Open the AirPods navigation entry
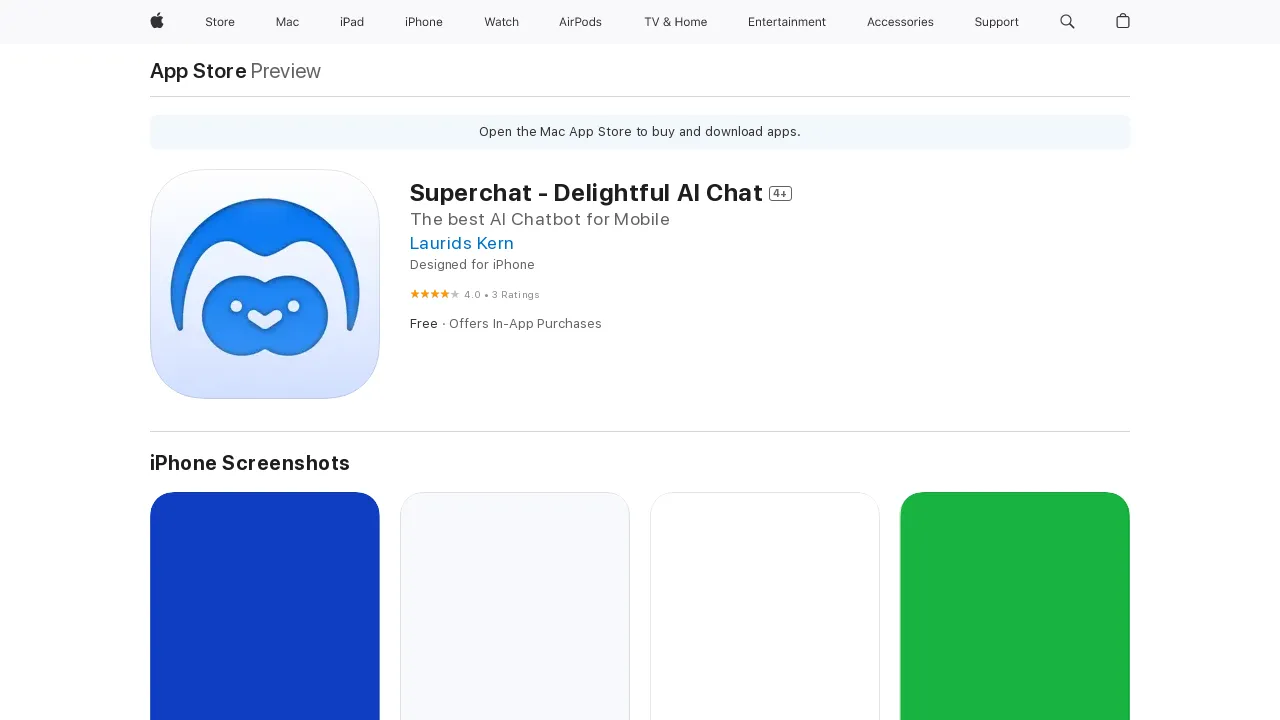This screenshot has height=720, width=1280. pyautogui.click(x=580, y=21)
